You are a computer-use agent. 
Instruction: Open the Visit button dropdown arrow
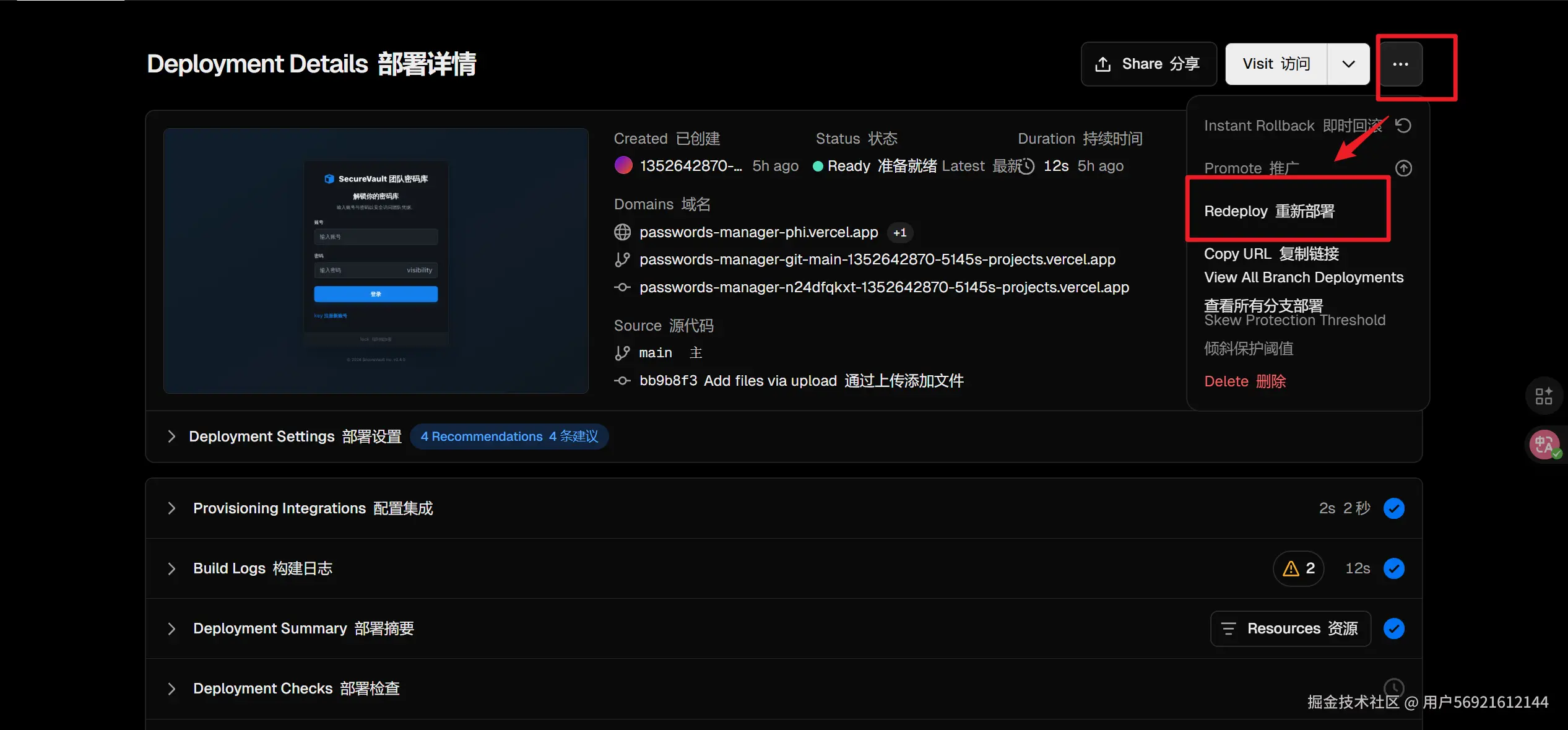[1348, 64]
